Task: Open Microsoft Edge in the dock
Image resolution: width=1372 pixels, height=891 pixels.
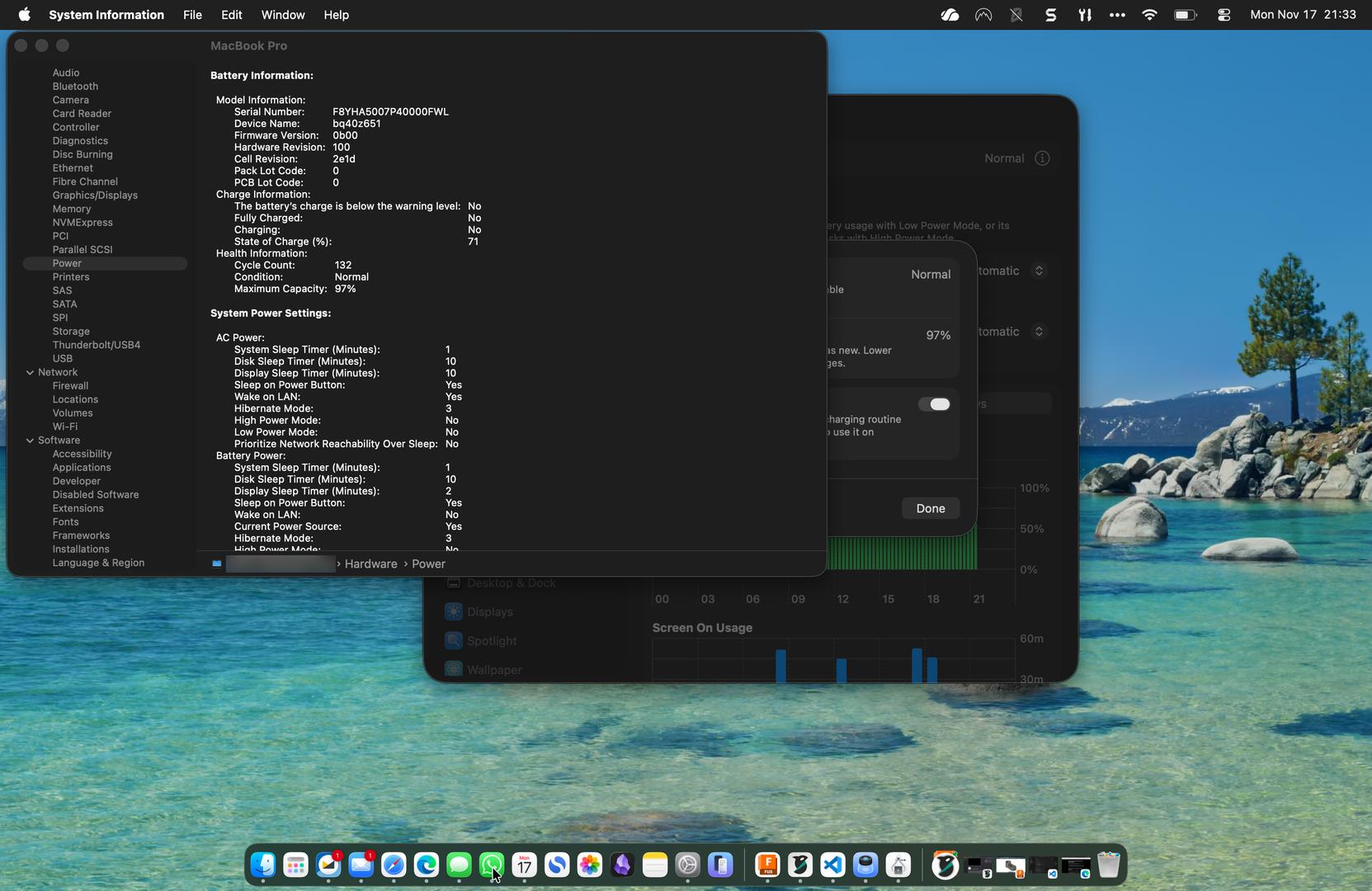Action: 427,865
